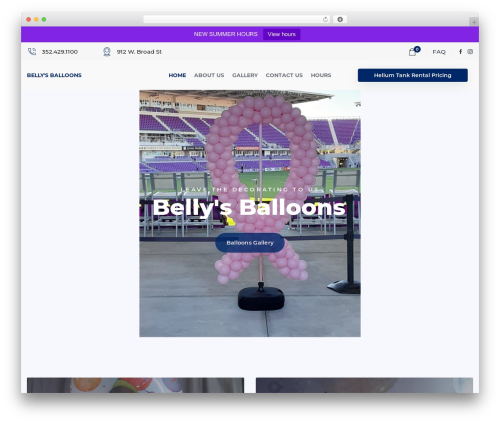
Task: Click the new tab plus button
Action: [x=474, y=22]
